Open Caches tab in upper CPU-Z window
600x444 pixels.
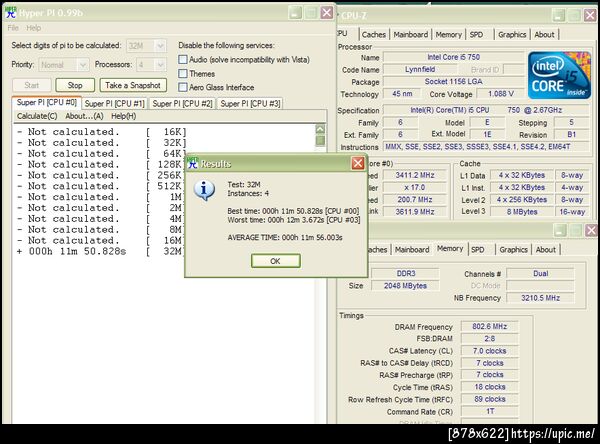(x=373, y=34)
